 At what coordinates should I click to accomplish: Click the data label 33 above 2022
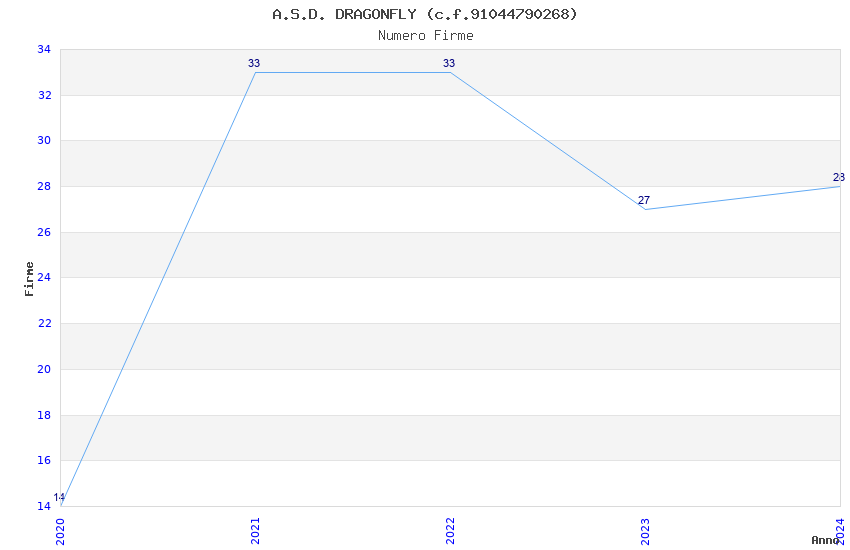449,63
